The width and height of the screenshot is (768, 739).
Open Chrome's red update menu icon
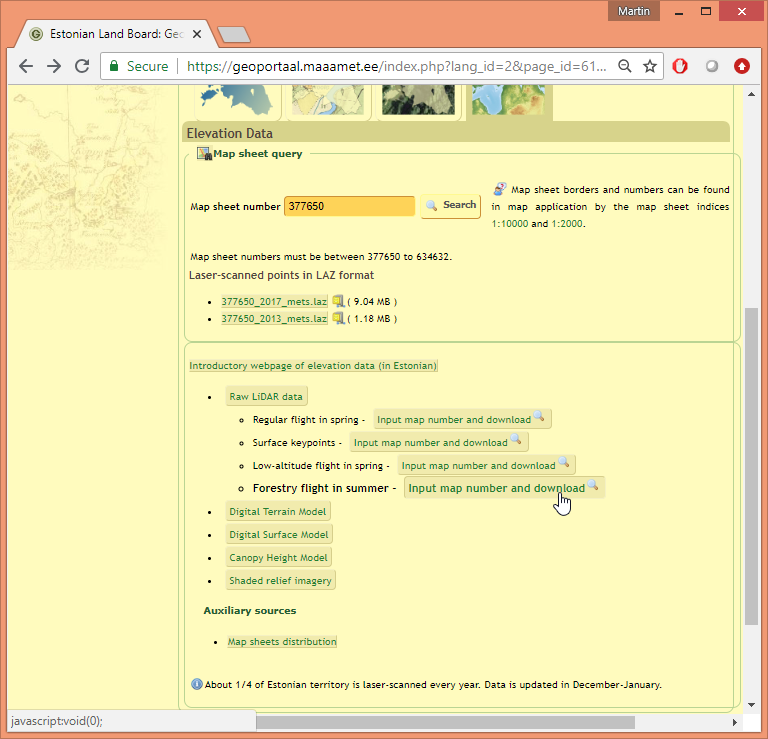(x=742, y=66)
